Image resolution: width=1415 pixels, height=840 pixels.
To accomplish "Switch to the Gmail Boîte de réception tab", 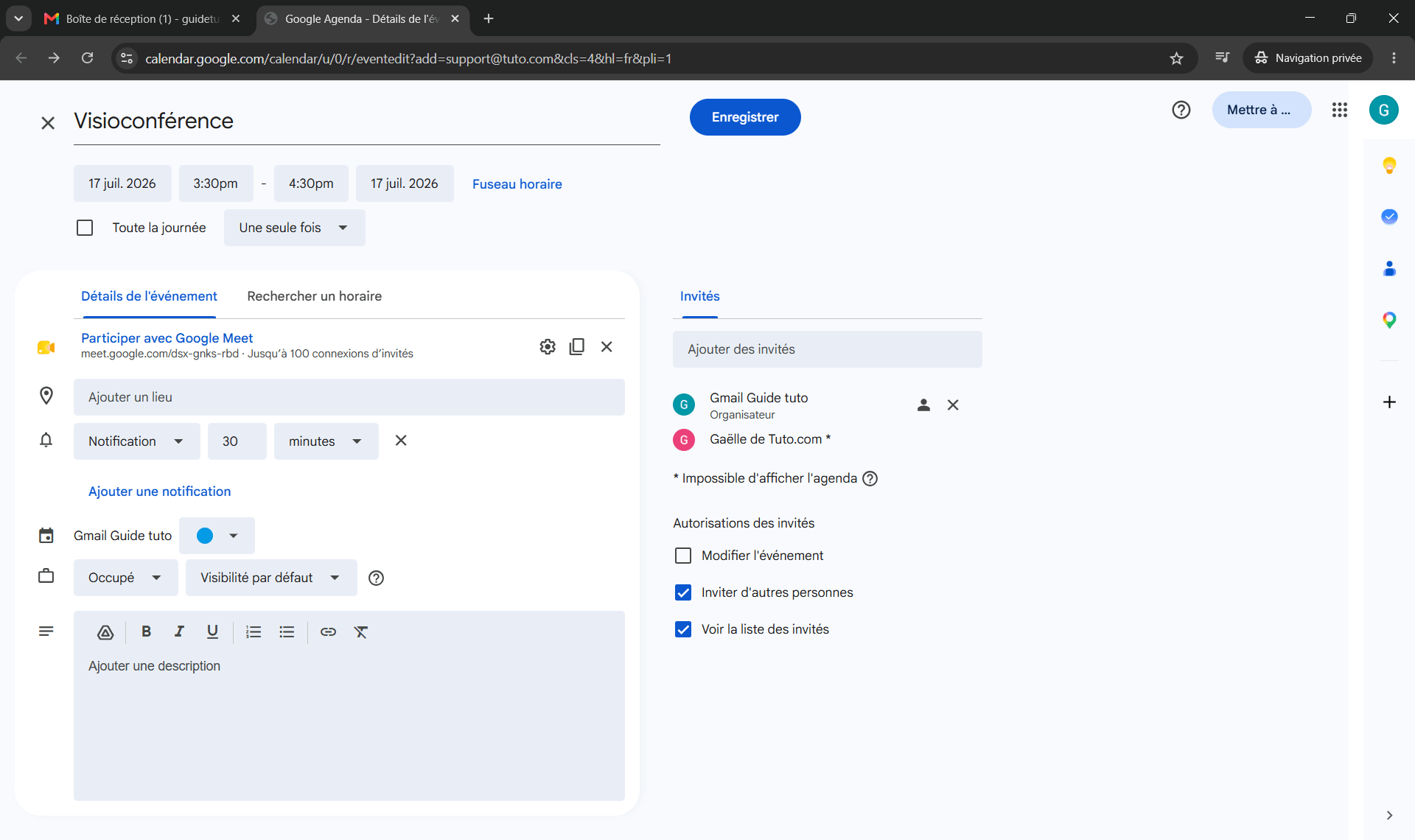I will tap(142, 18).
